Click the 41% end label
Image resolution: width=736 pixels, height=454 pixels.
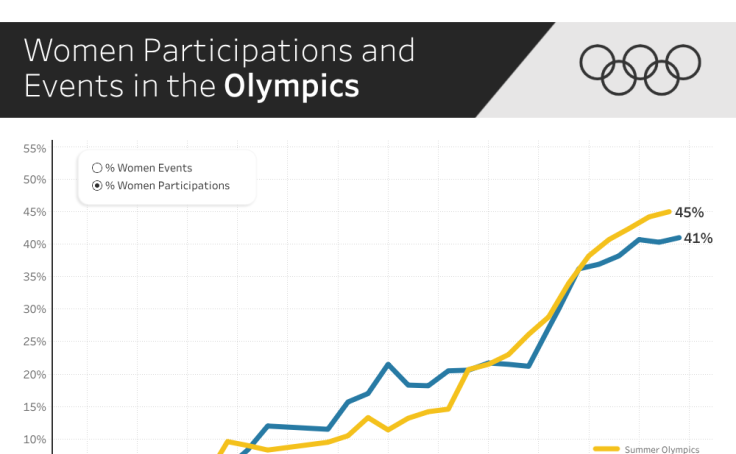click(x=698, y=238)
